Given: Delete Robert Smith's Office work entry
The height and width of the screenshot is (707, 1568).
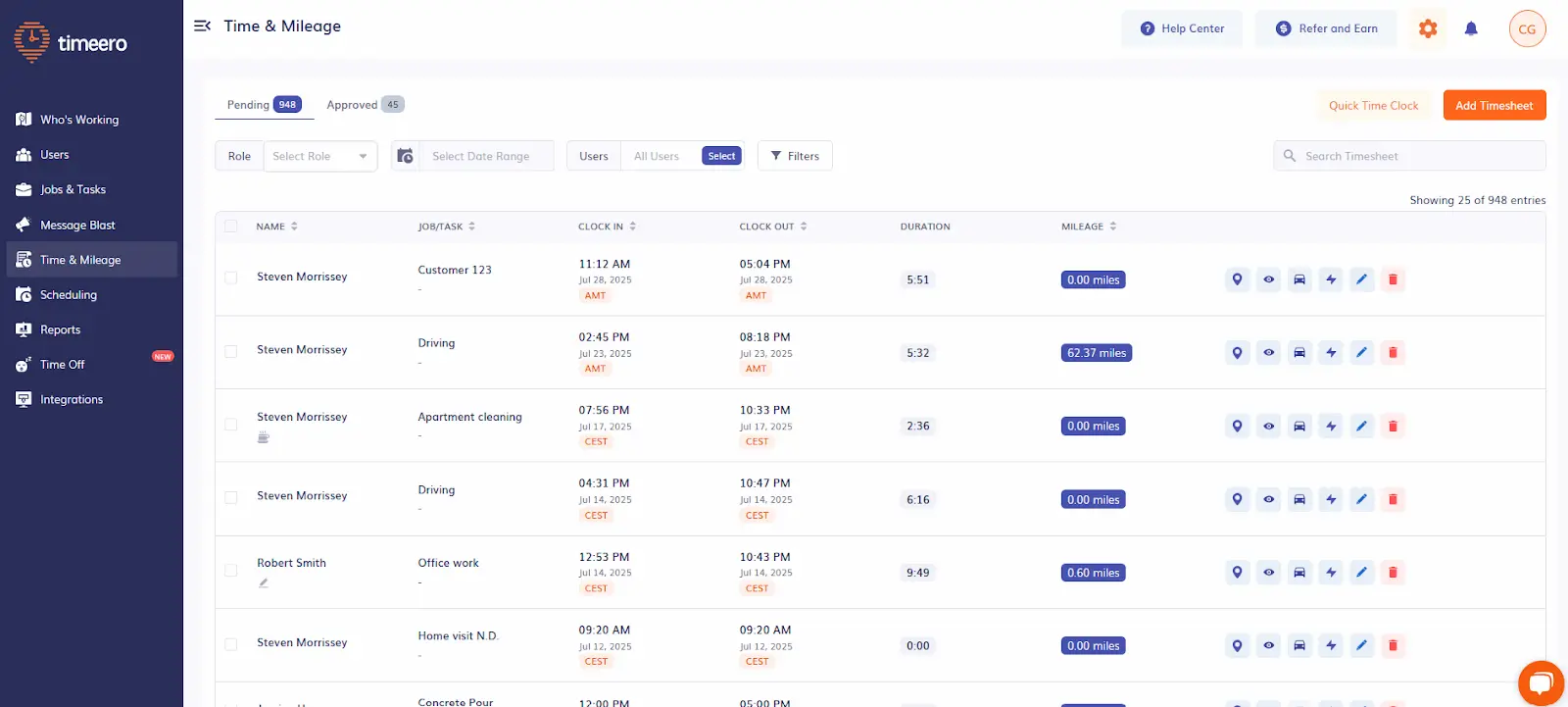Looking at the screenshot, I should [1393, 573].
